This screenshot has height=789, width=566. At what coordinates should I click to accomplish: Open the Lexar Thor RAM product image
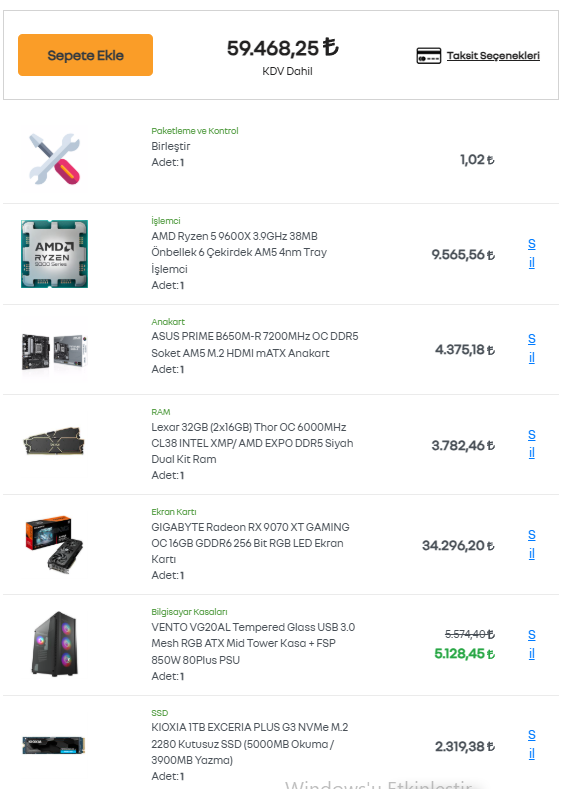(x=54, y=441)
